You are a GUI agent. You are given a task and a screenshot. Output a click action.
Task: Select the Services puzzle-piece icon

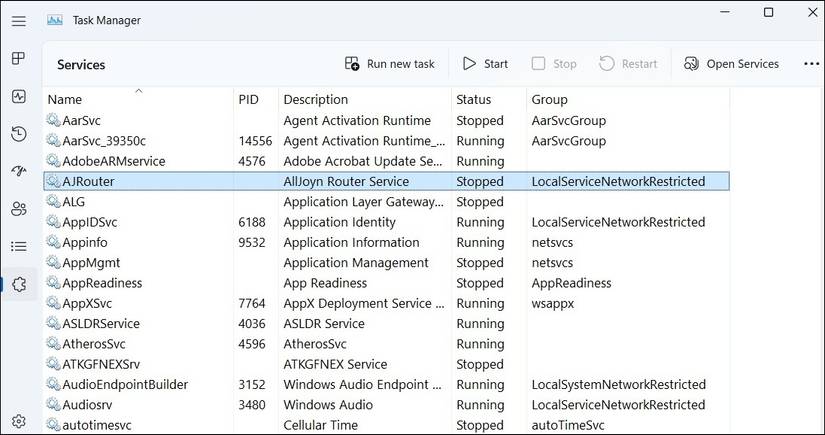[18, 284]
